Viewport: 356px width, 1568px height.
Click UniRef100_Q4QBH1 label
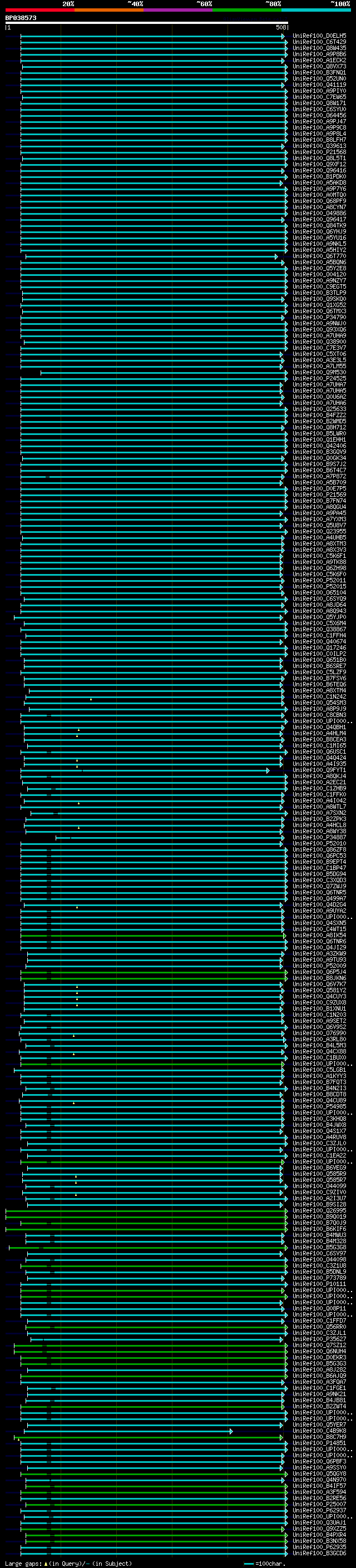[x=319, y=727]
